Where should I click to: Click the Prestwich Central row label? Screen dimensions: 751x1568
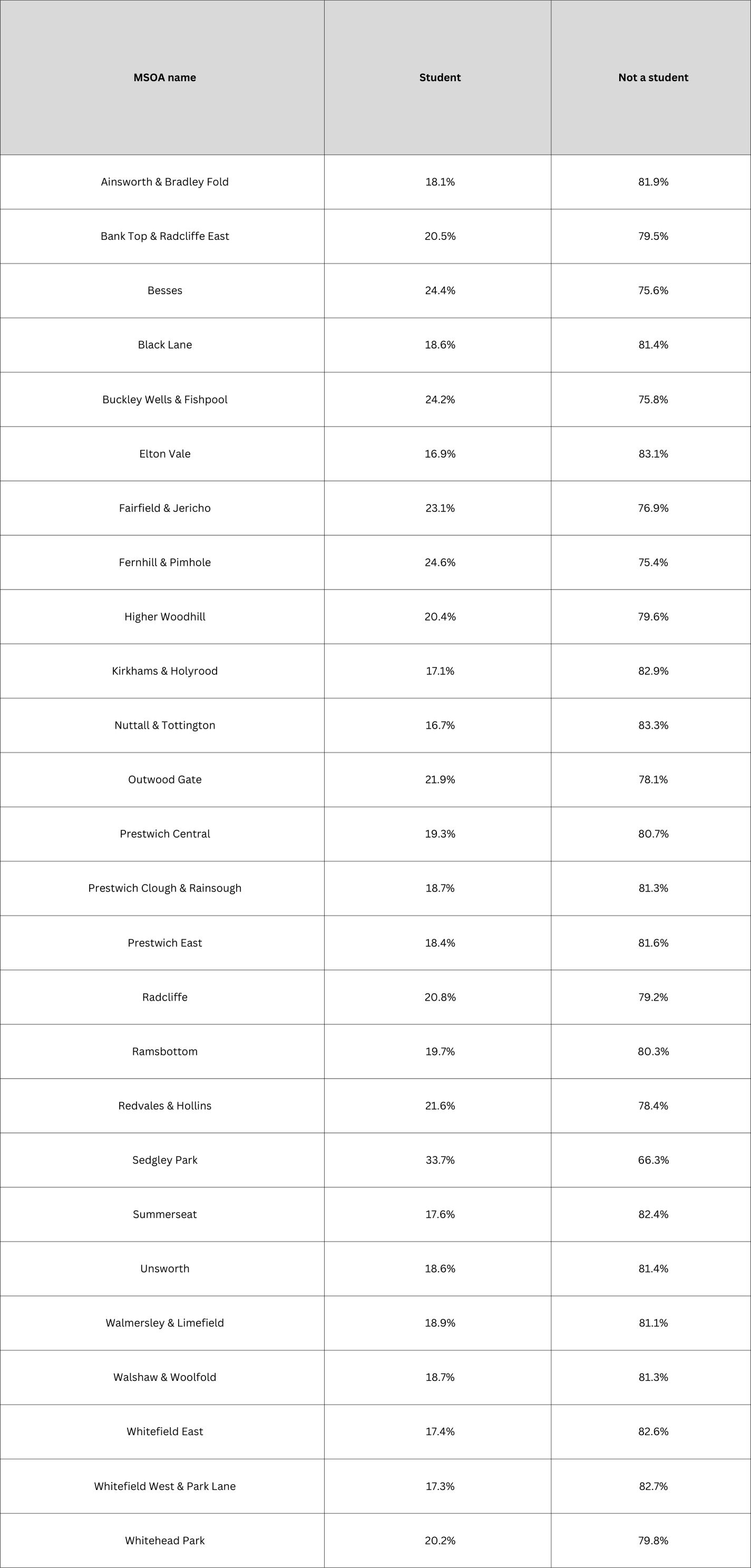point(164,834)
